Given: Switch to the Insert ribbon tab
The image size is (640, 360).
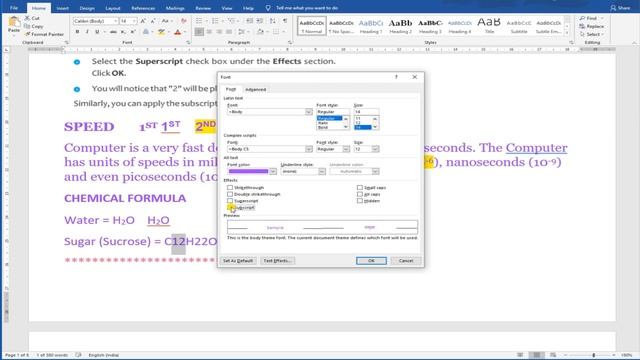Looking at the screenshot, I should (x=62, y=8).
